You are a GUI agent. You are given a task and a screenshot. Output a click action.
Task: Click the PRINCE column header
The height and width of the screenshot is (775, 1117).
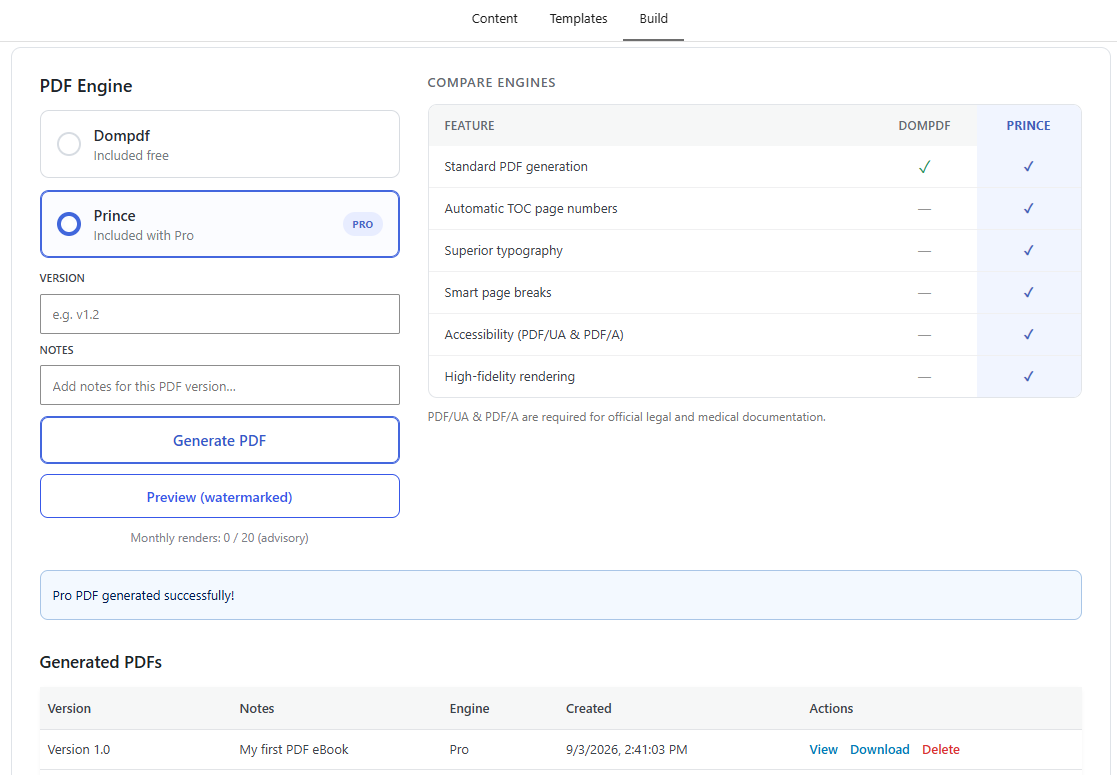1028,125
